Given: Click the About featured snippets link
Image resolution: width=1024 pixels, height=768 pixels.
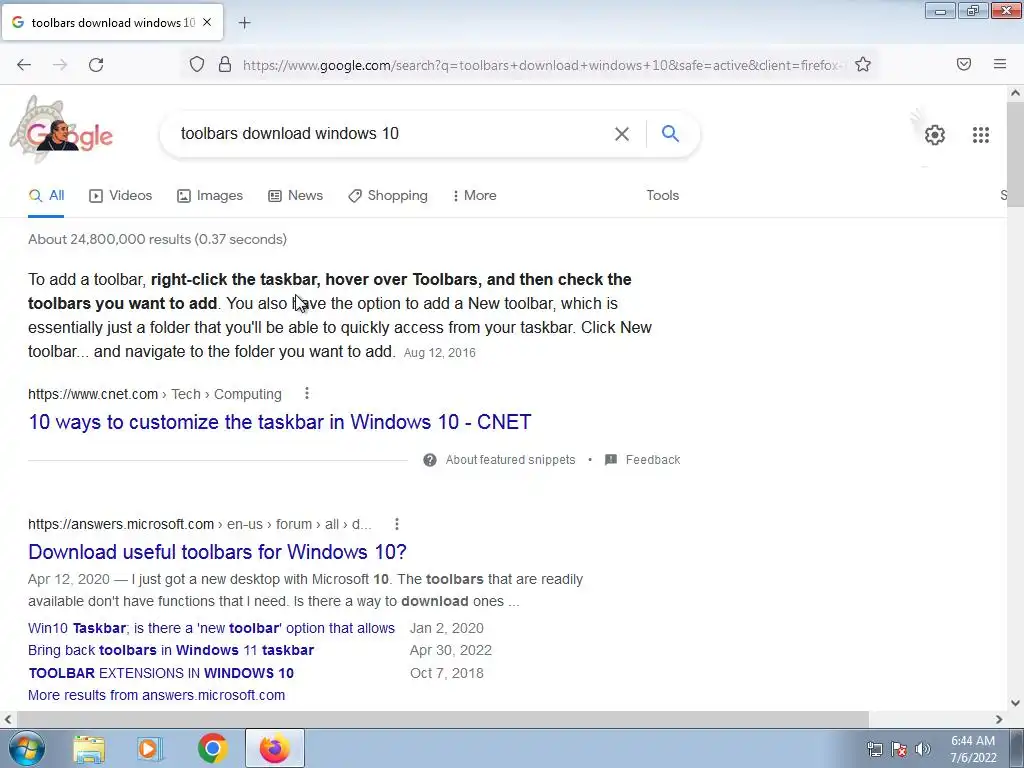Looking at the screenshot, I should (511, 460).
